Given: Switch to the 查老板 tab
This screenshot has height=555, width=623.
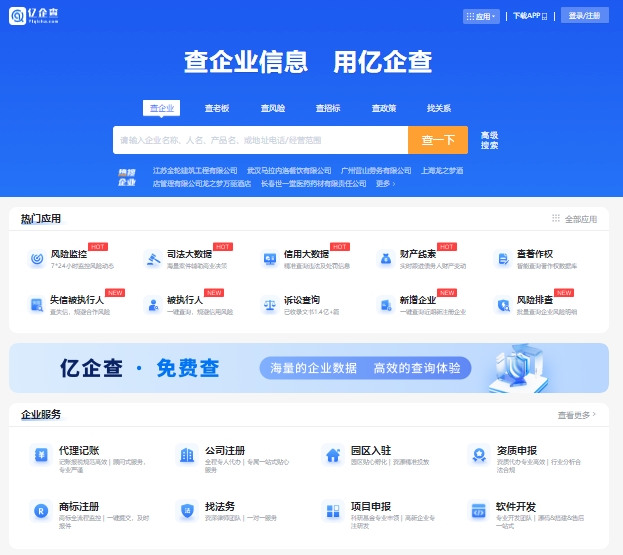Looking at the screenshot, I should pyautogui.click(x=217, y=108).
